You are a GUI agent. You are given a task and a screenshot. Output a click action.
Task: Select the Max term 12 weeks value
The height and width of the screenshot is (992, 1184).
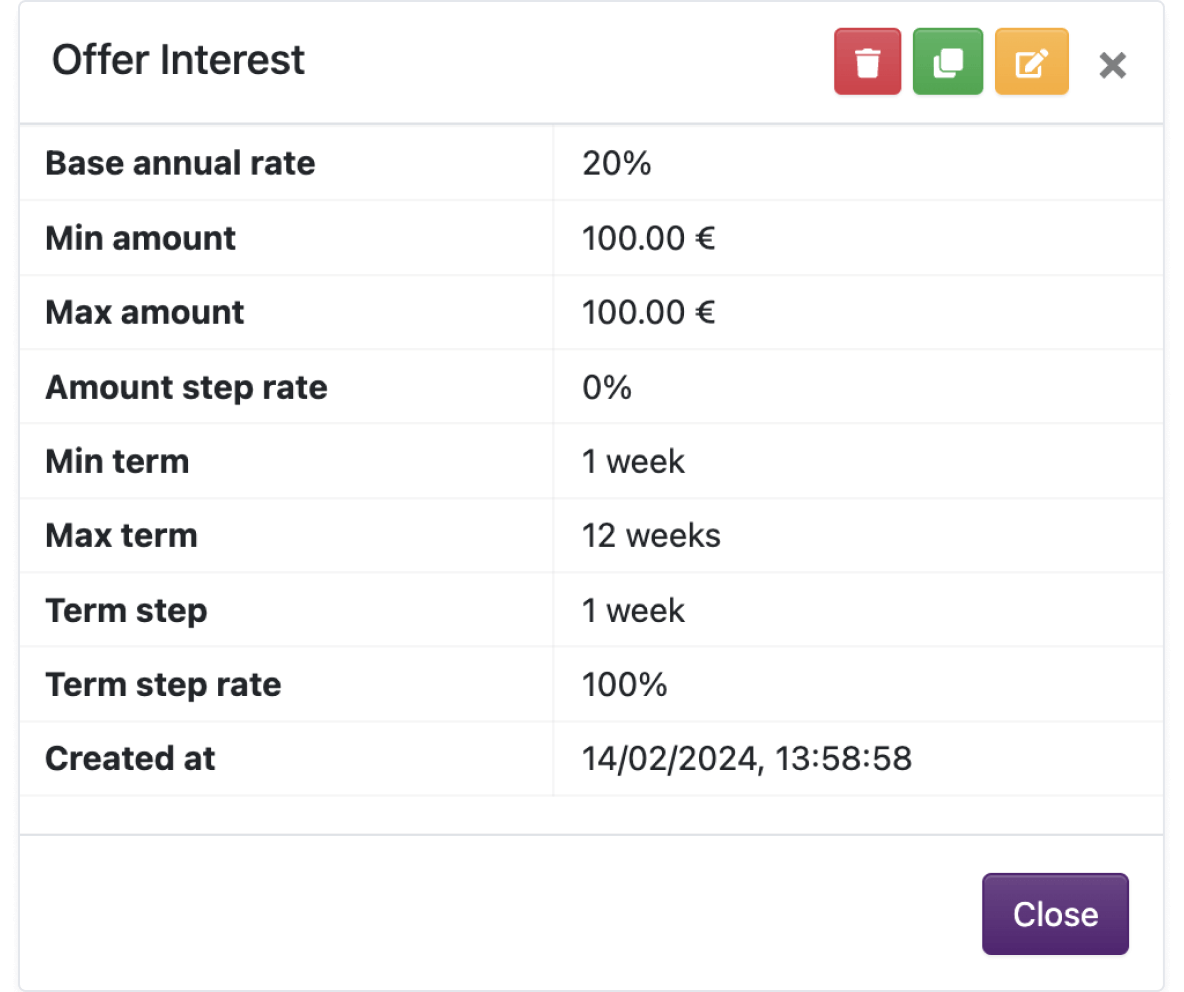651,535
